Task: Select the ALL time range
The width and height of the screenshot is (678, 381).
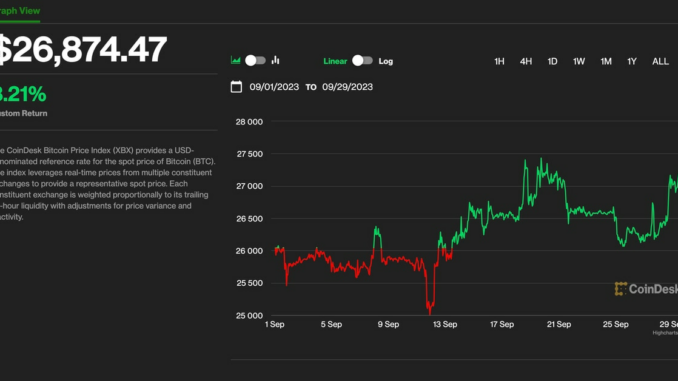Action: click(660, 61)
